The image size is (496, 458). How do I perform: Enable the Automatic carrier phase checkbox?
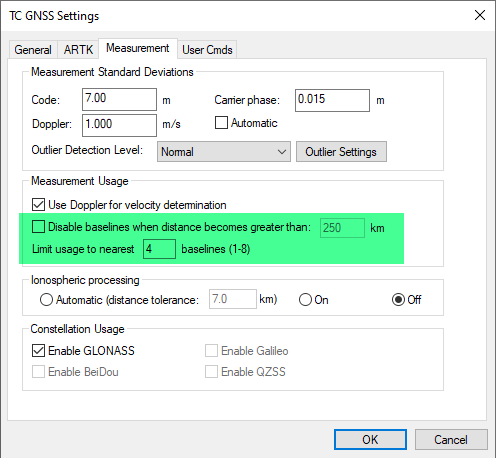(221, 123)
